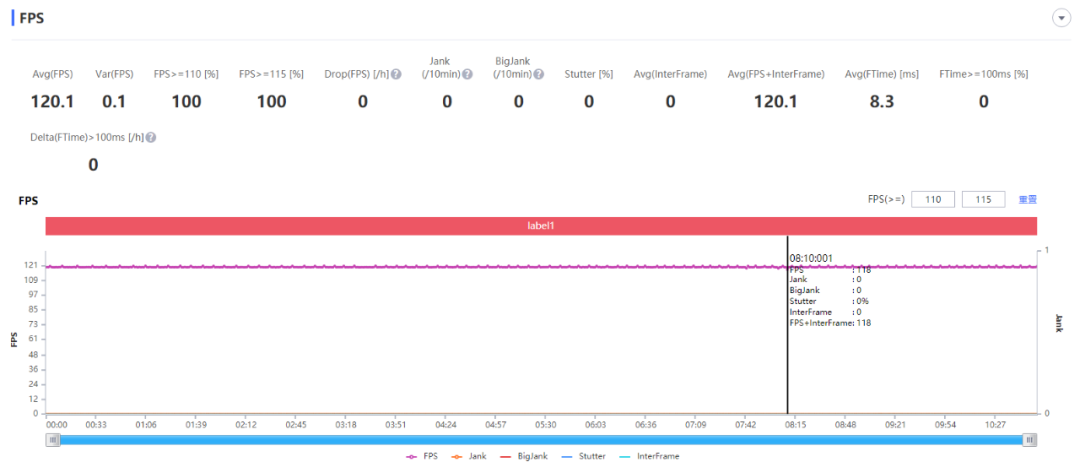
Task: Click the FPS threshold field showing 110
Action: click(x=933, y=200)
